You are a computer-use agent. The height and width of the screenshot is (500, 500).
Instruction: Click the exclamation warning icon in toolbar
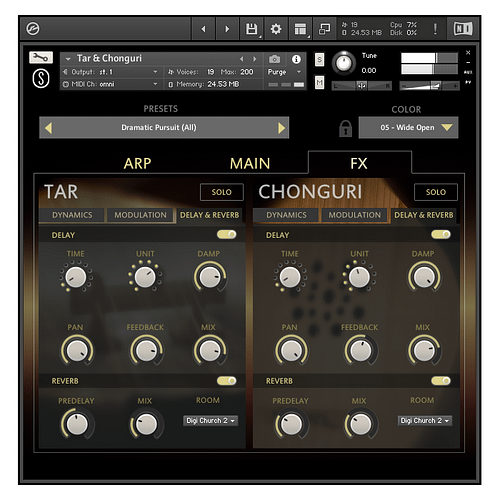(435, 29)
